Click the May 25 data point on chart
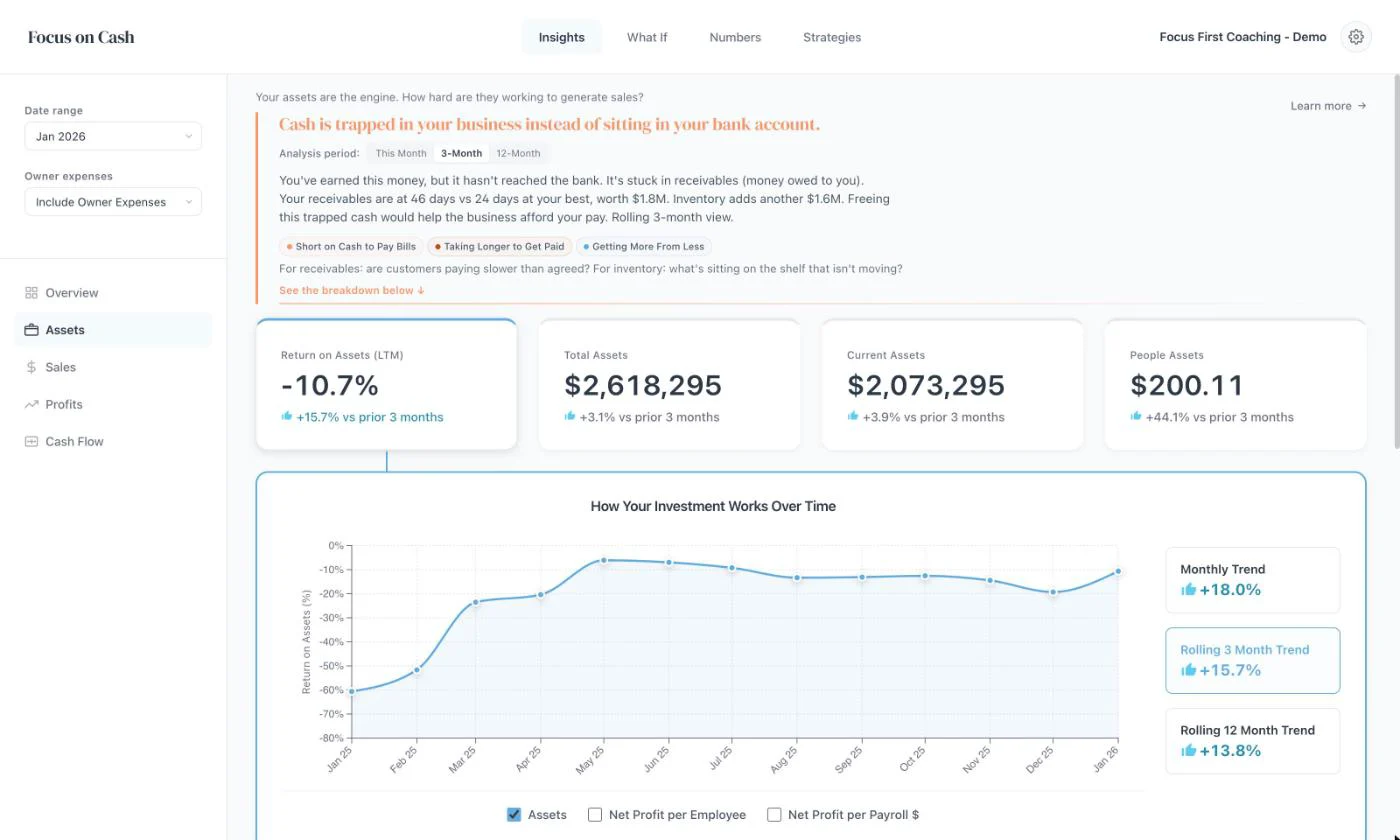 pos(604,560)
